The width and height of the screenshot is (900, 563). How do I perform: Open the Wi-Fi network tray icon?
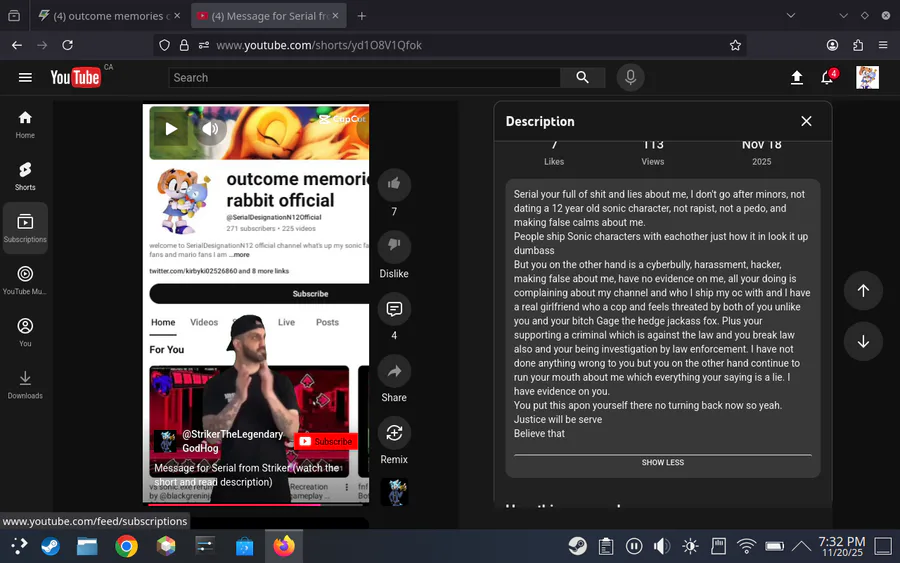click(x=746, y=546)
